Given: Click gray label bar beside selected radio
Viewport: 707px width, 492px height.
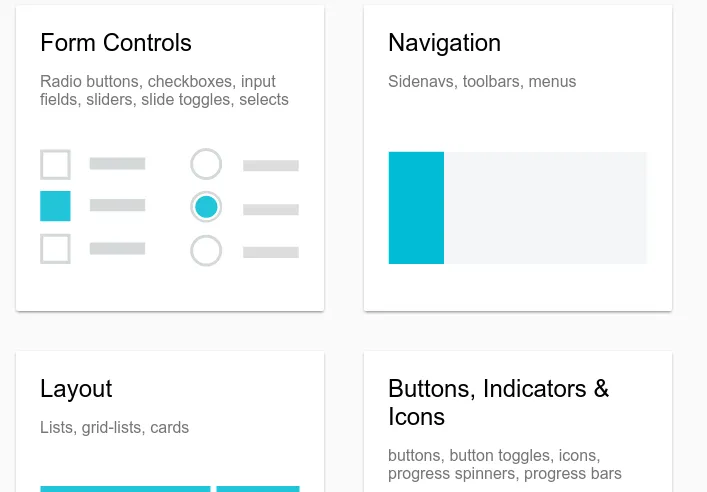Looking at the screenshot, I should click(x=271, y=209).
